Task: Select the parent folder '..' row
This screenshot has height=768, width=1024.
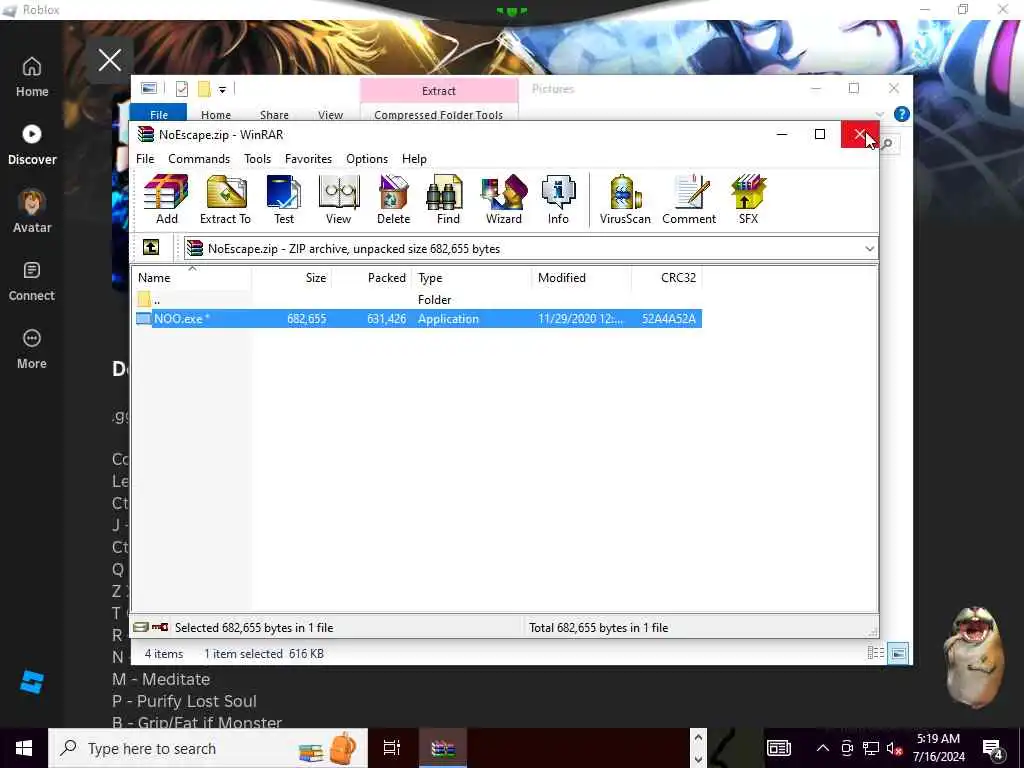Action: [x=417, y=300]
